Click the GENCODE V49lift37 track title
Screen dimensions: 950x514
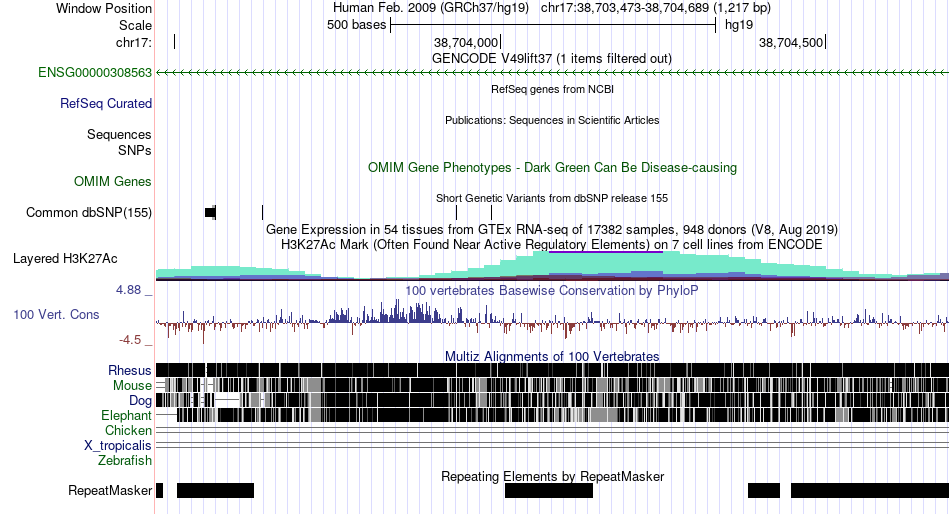(552, 59)
